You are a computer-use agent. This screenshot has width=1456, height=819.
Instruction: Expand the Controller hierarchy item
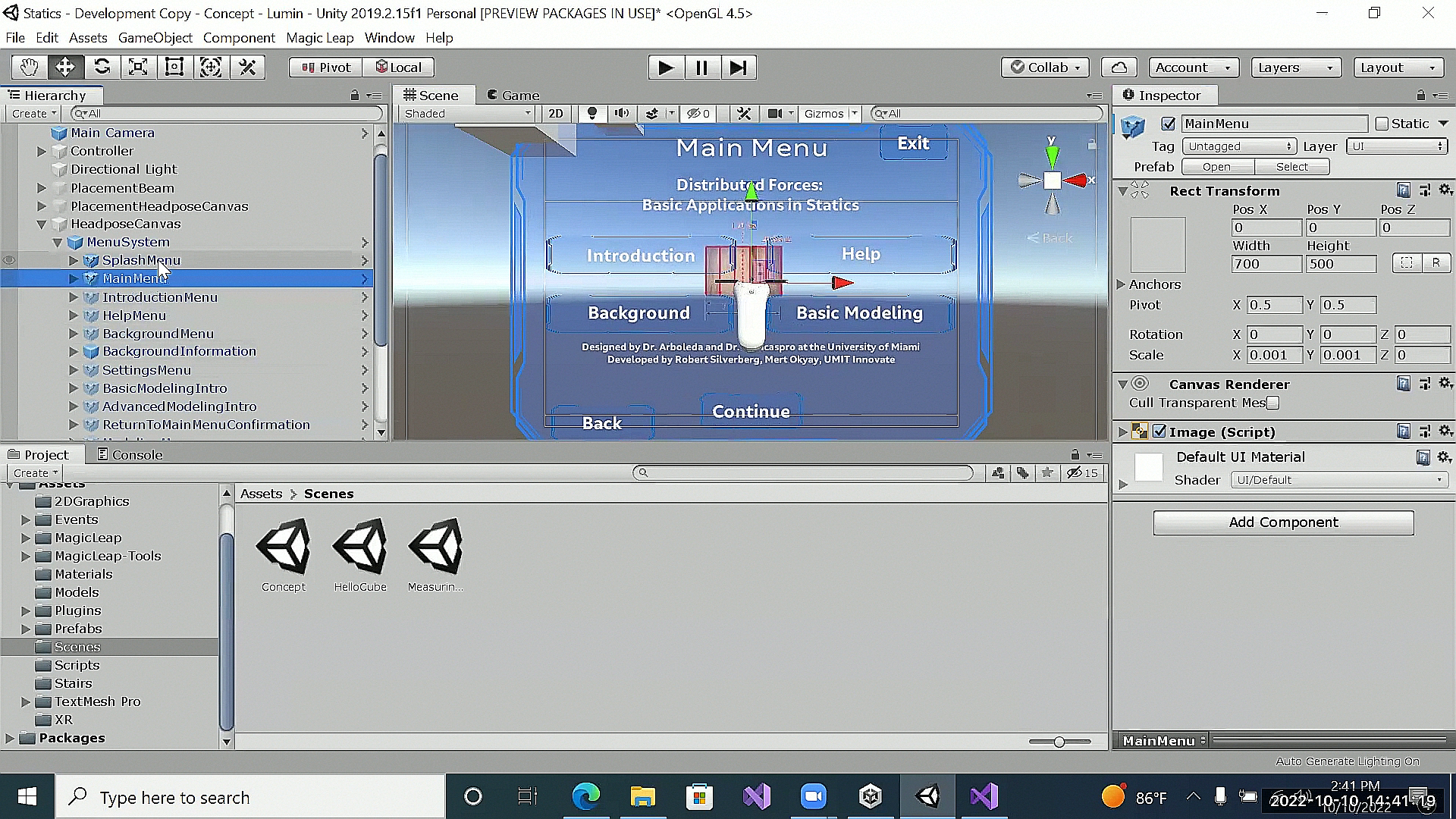[x=42, y=151]
